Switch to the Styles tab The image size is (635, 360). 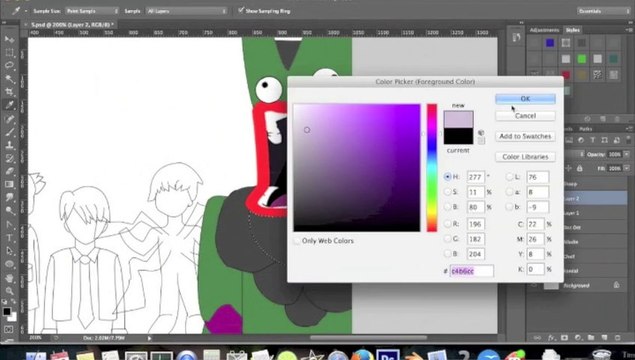click(572, 30)
